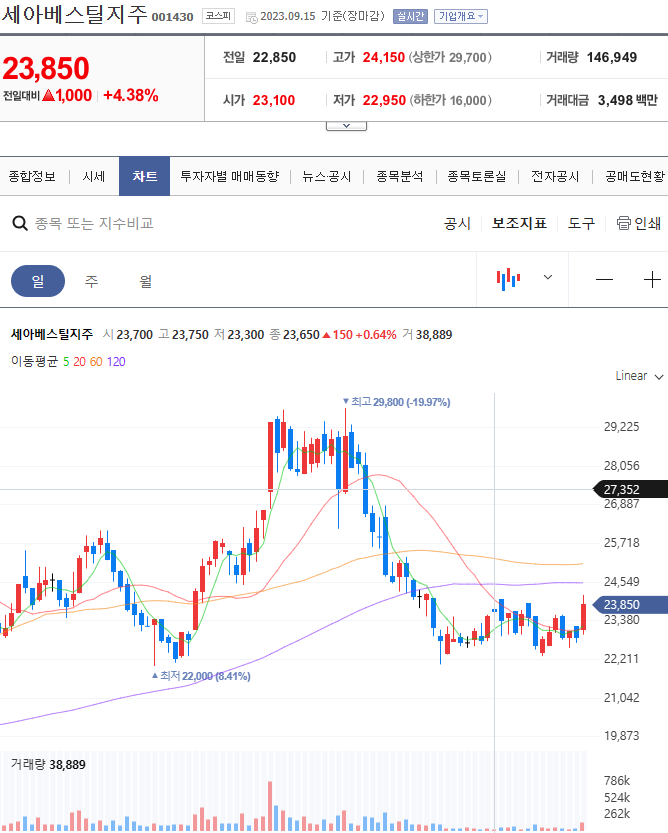Image resolution: width=668 pixels, height=833 pixels.
Task: Open the 투자자별 매매동향 tab
Action: point(230,176)
